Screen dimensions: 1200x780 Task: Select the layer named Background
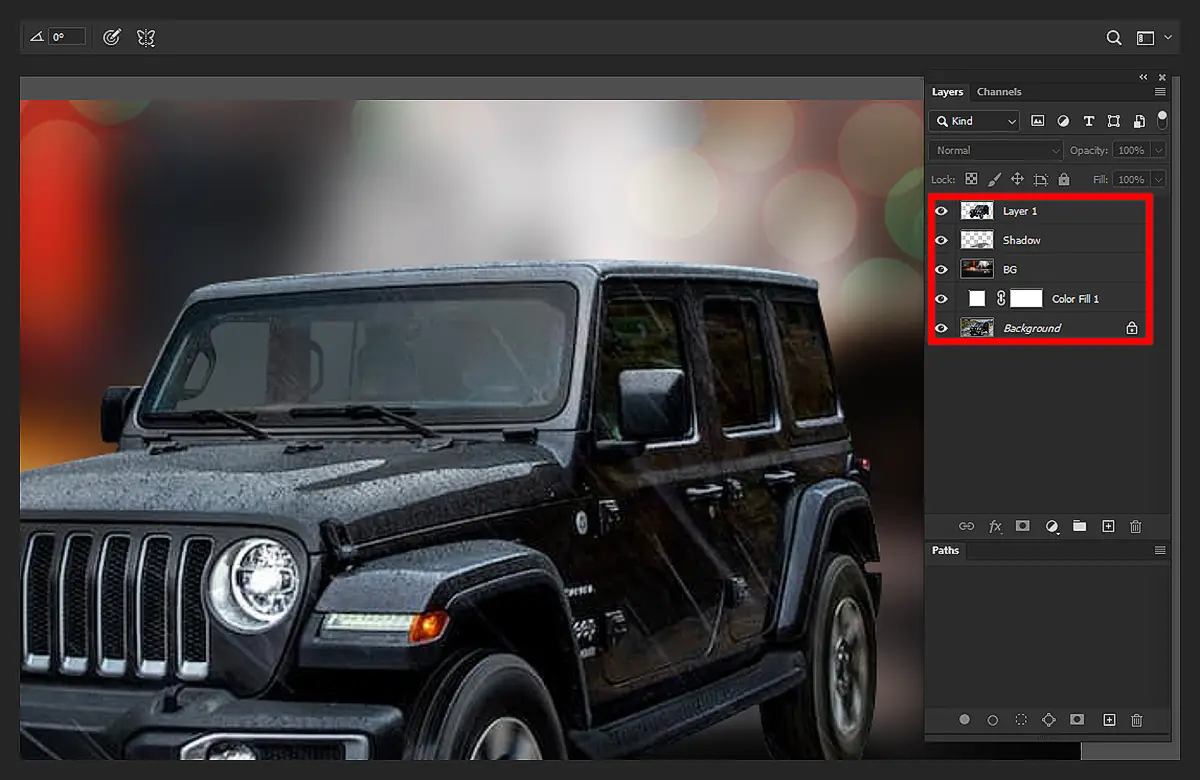pyautogui.click(x=1032, y=327)
